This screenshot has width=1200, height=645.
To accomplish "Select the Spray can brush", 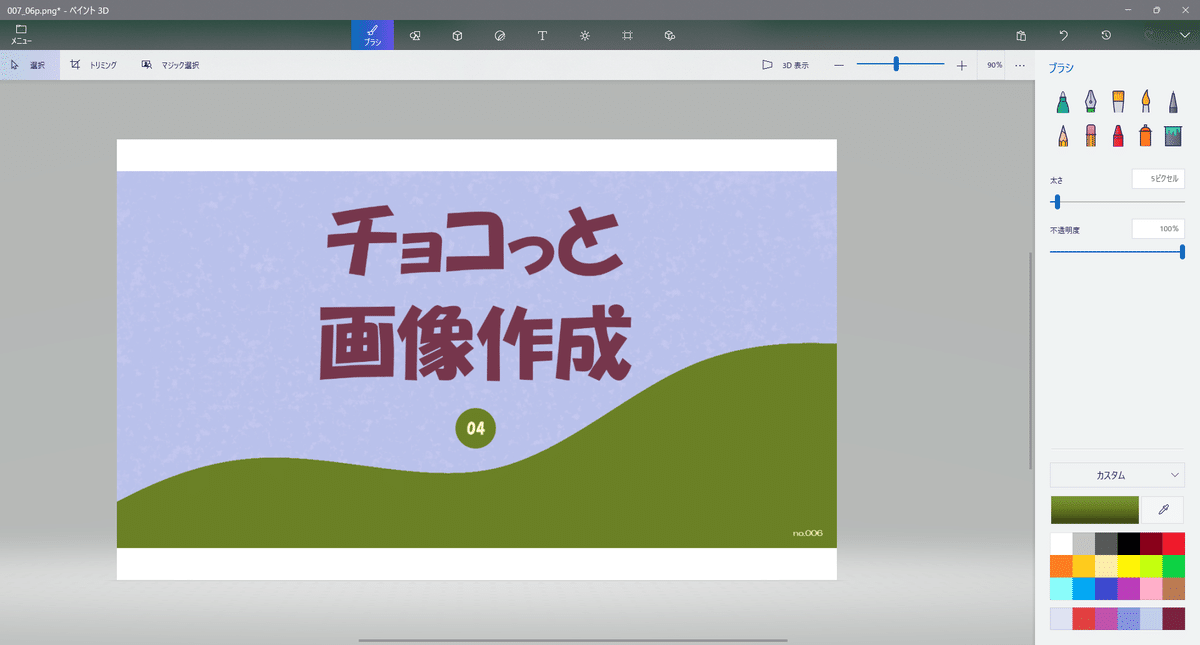I will coord(1146,135).
